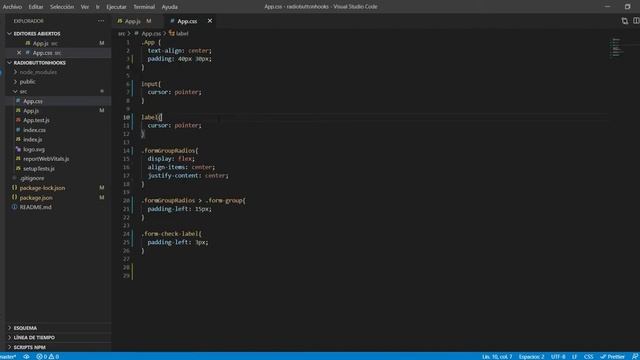Select App.js in the src folder tree
640x360 pixels.
tap(31, 111)
